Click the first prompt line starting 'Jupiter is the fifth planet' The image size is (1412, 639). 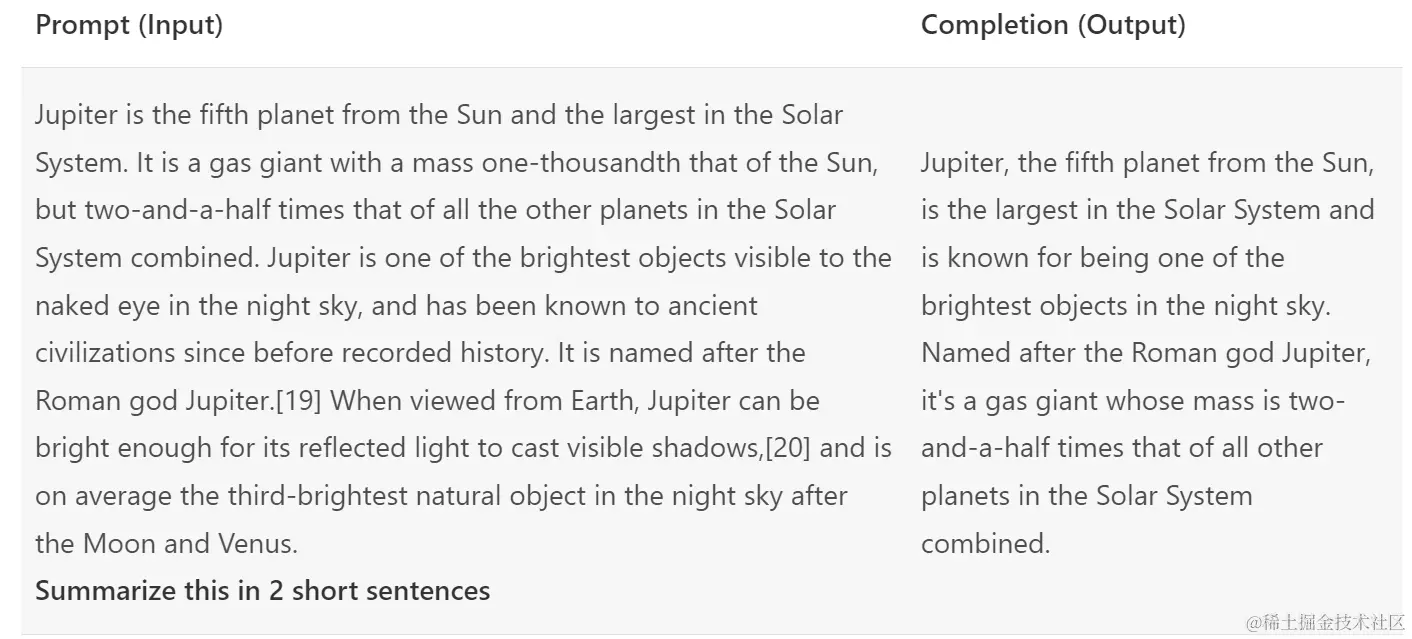439,115
